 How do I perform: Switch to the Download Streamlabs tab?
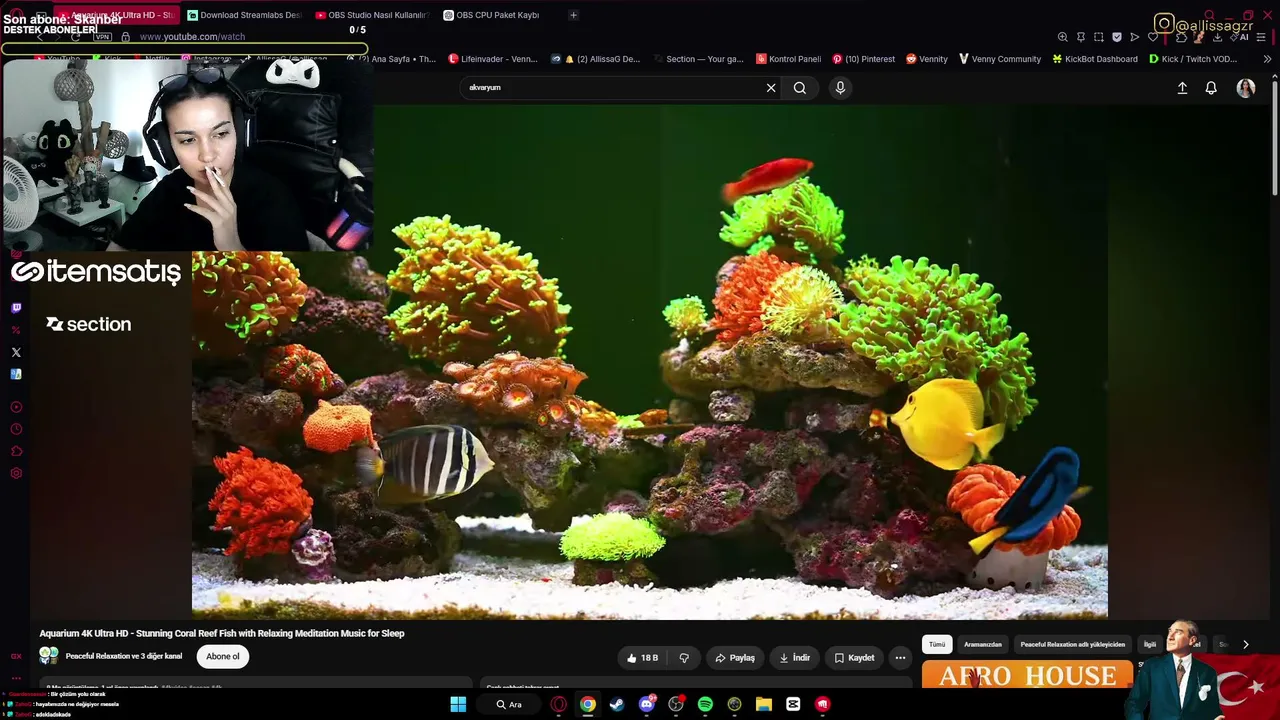coord(243,15)
